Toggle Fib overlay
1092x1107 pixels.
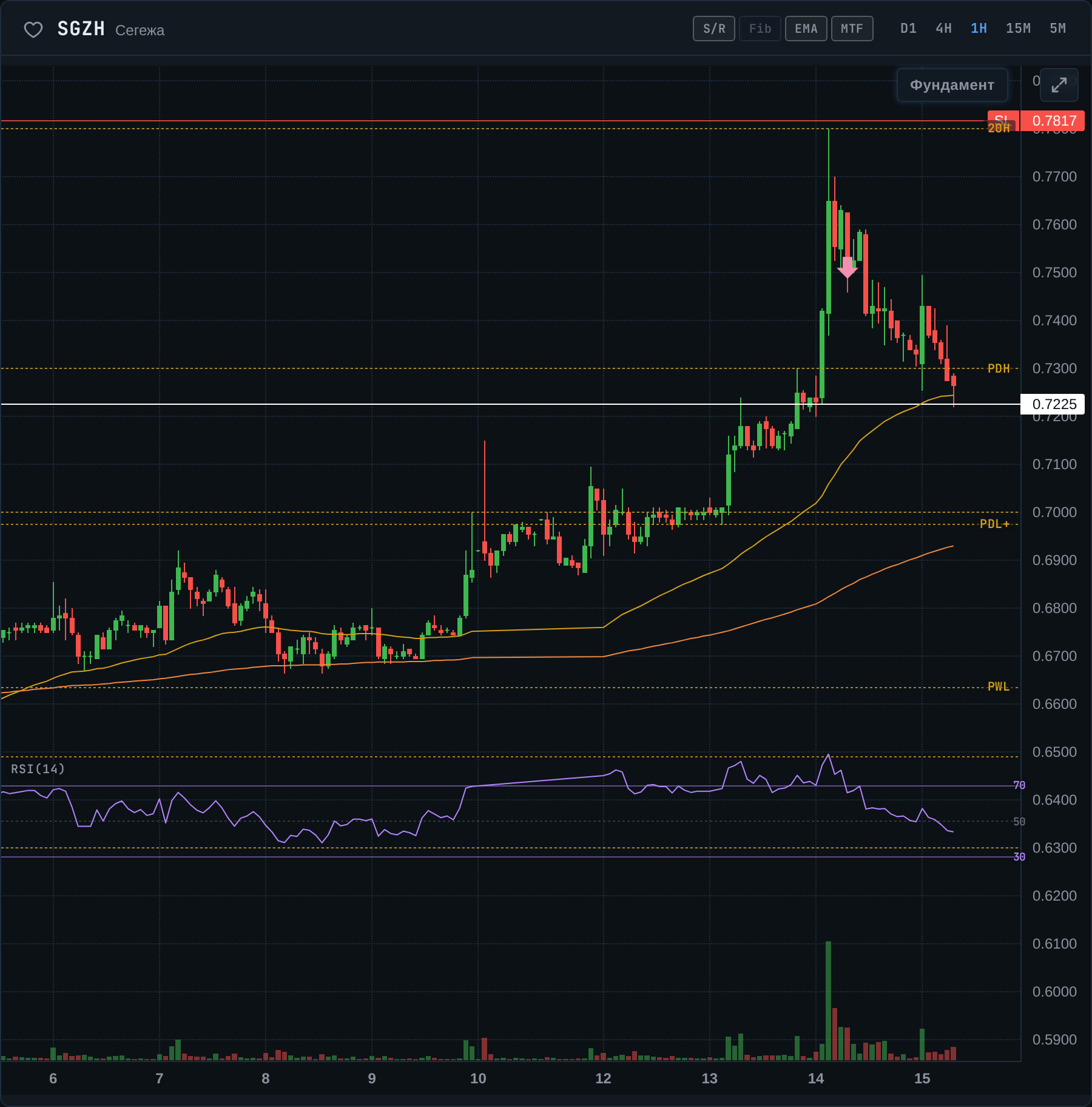click(760, 29)
